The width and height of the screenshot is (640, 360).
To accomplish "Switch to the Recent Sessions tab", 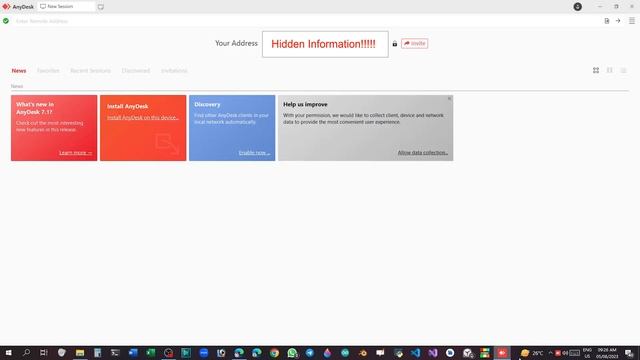I will tap(90, 71).
